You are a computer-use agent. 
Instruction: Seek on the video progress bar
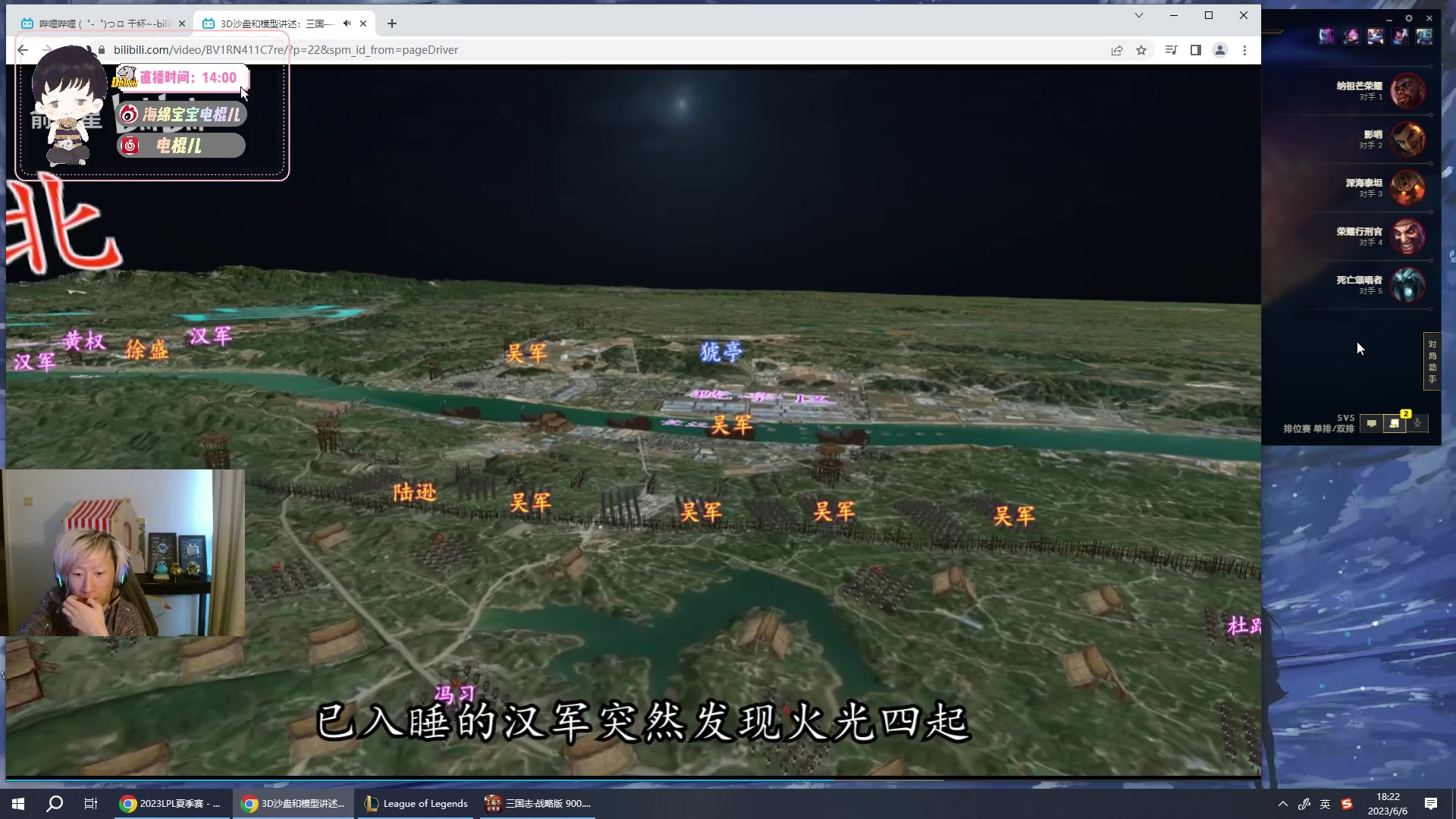(633, 779)
